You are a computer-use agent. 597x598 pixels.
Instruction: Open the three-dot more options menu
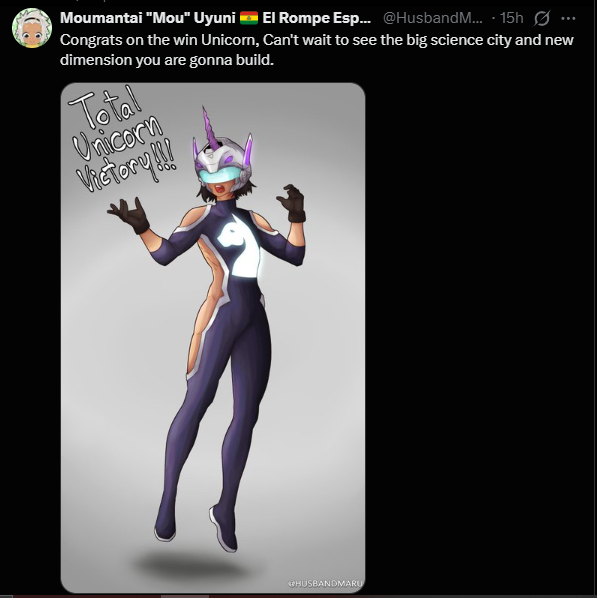click(568, 18)
